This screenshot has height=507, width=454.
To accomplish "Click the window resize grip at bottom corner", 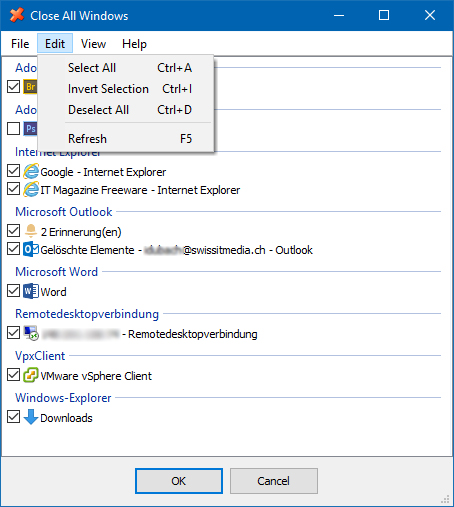I will pos(445,499).
